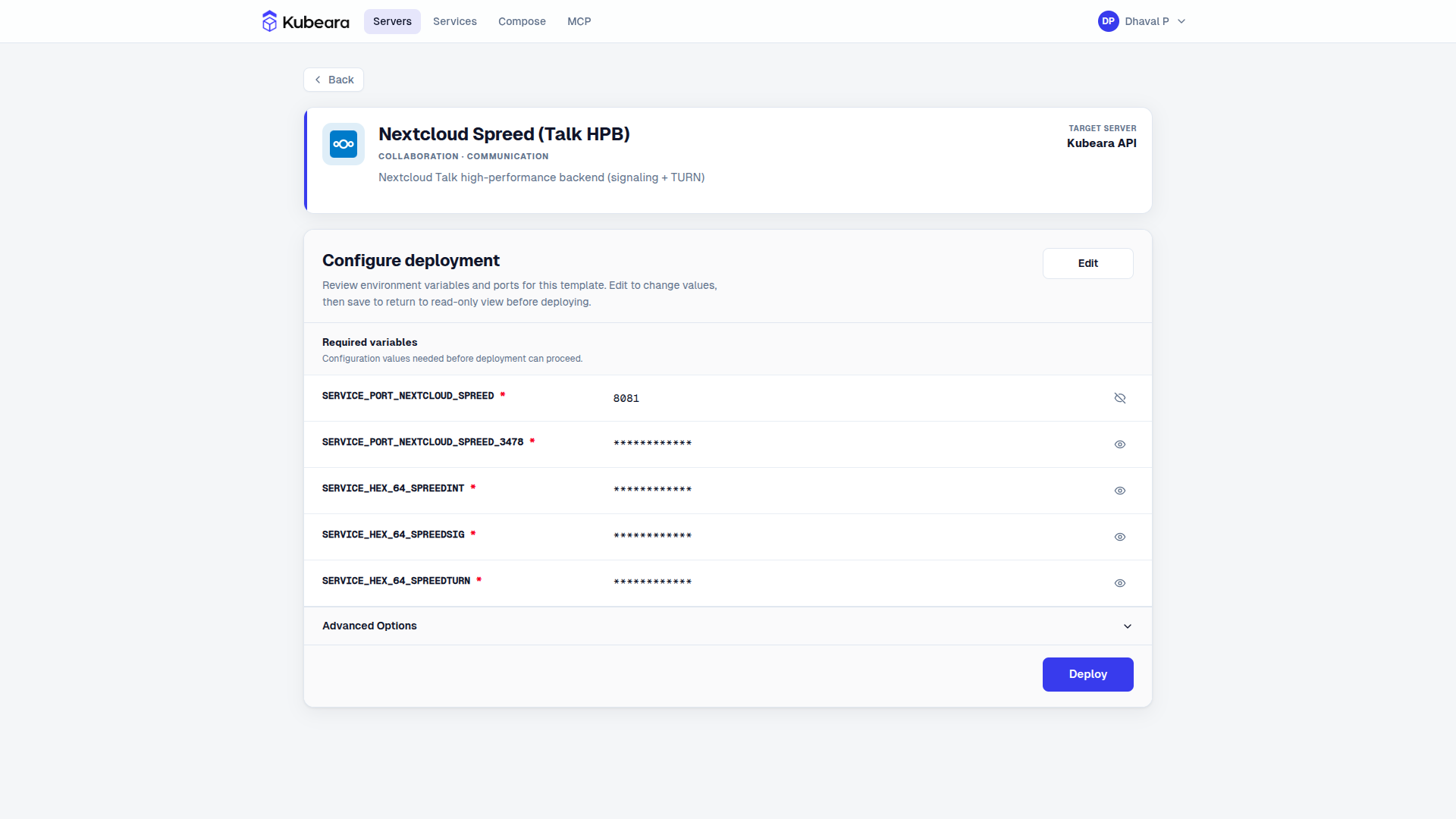Viewport: 1456px width, 819px height.
Task: Click the Deploy button
Action: click(x=1087, y=674)
